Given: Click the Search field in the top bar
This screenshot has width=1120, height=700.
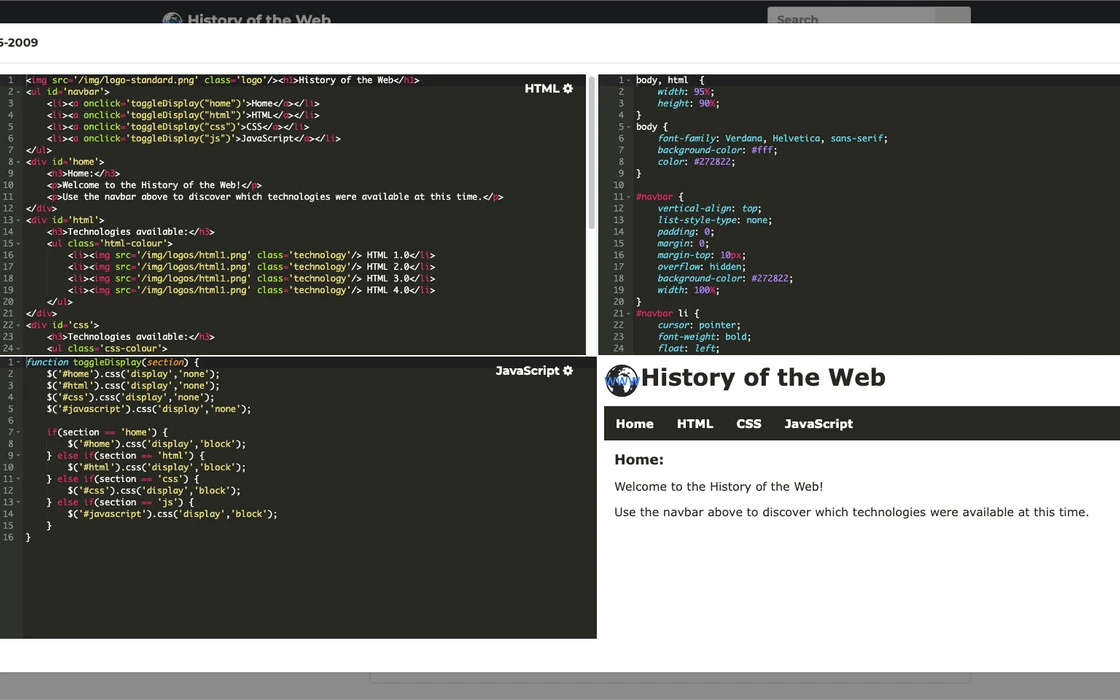Looking at the screenshot, I should pos(851,16).
